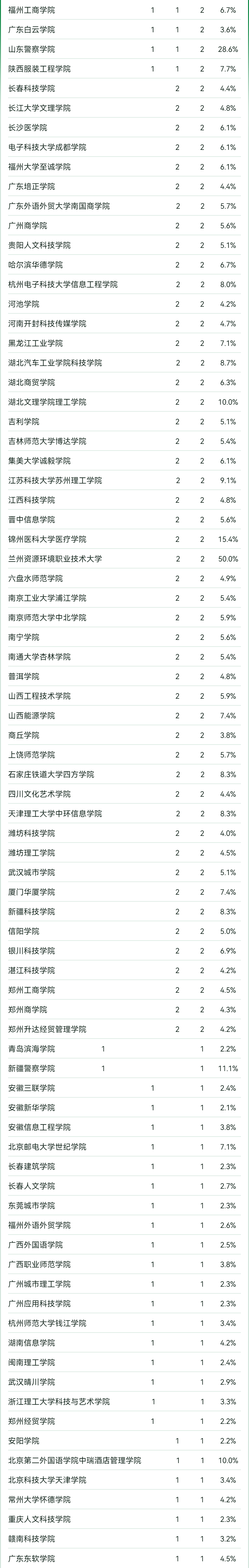Click 浙江理工大学科技与艺术学院 name

59,1401
